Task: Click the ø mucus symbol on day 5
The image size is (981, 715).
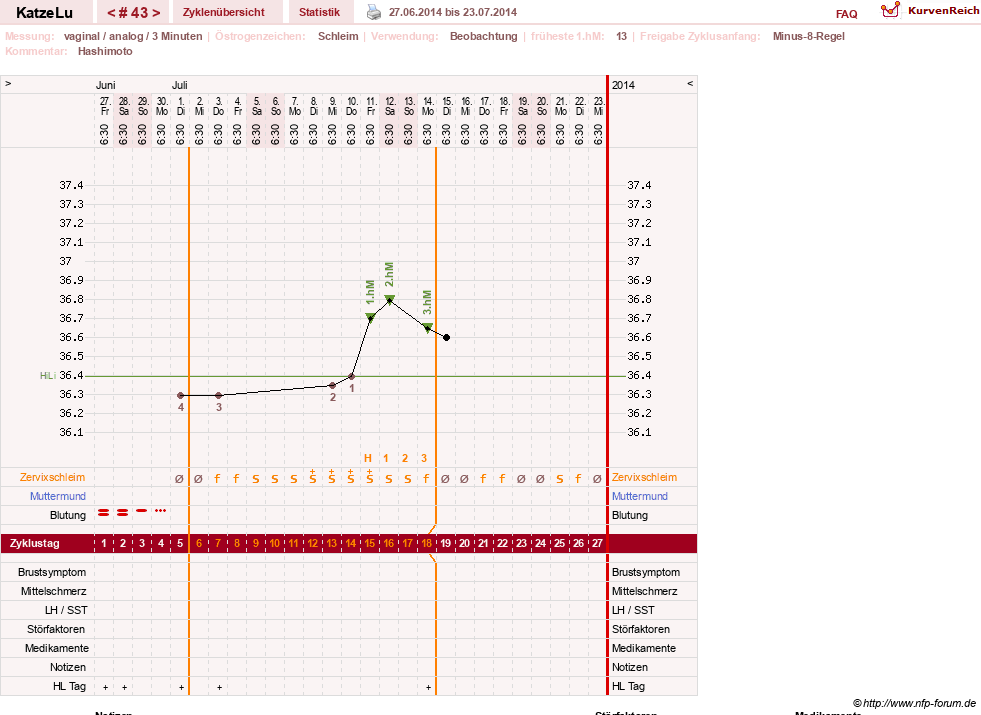Action: coord(180,479)
